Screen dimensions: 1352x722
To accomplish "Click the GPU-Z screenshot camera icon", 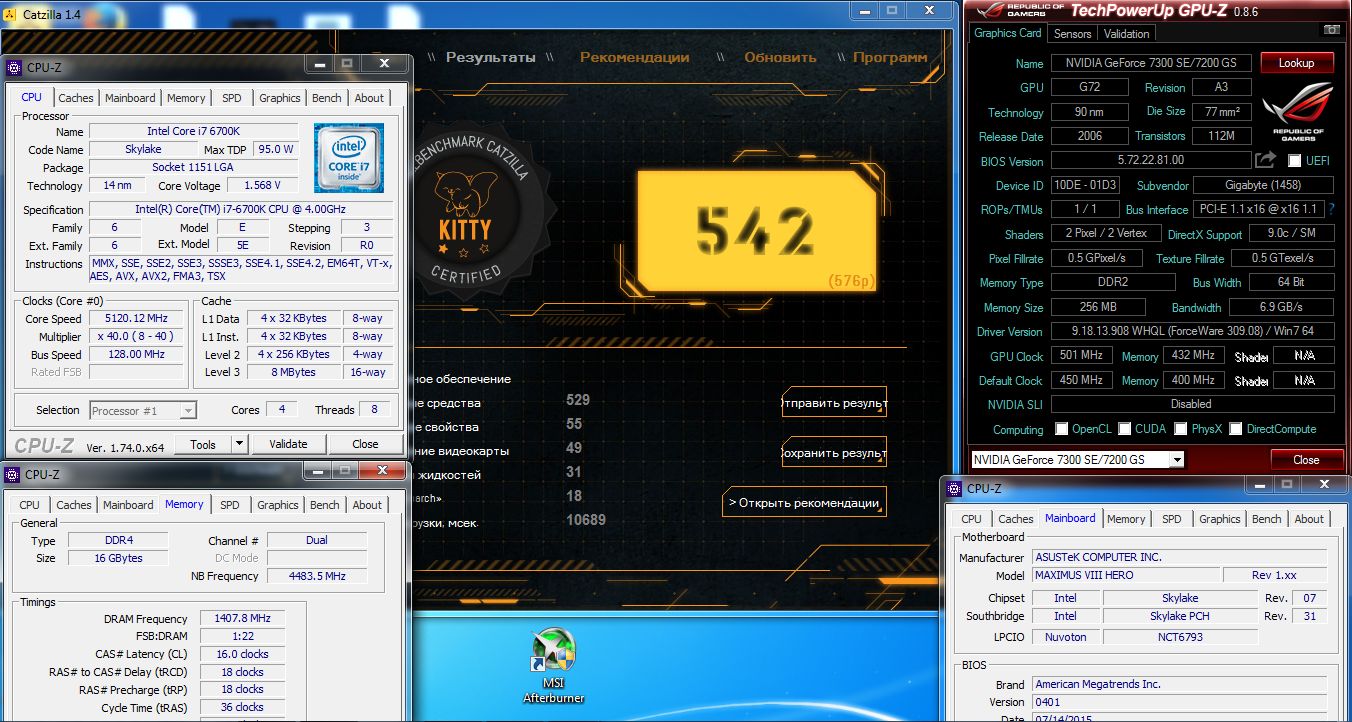I will (1331, 30).
